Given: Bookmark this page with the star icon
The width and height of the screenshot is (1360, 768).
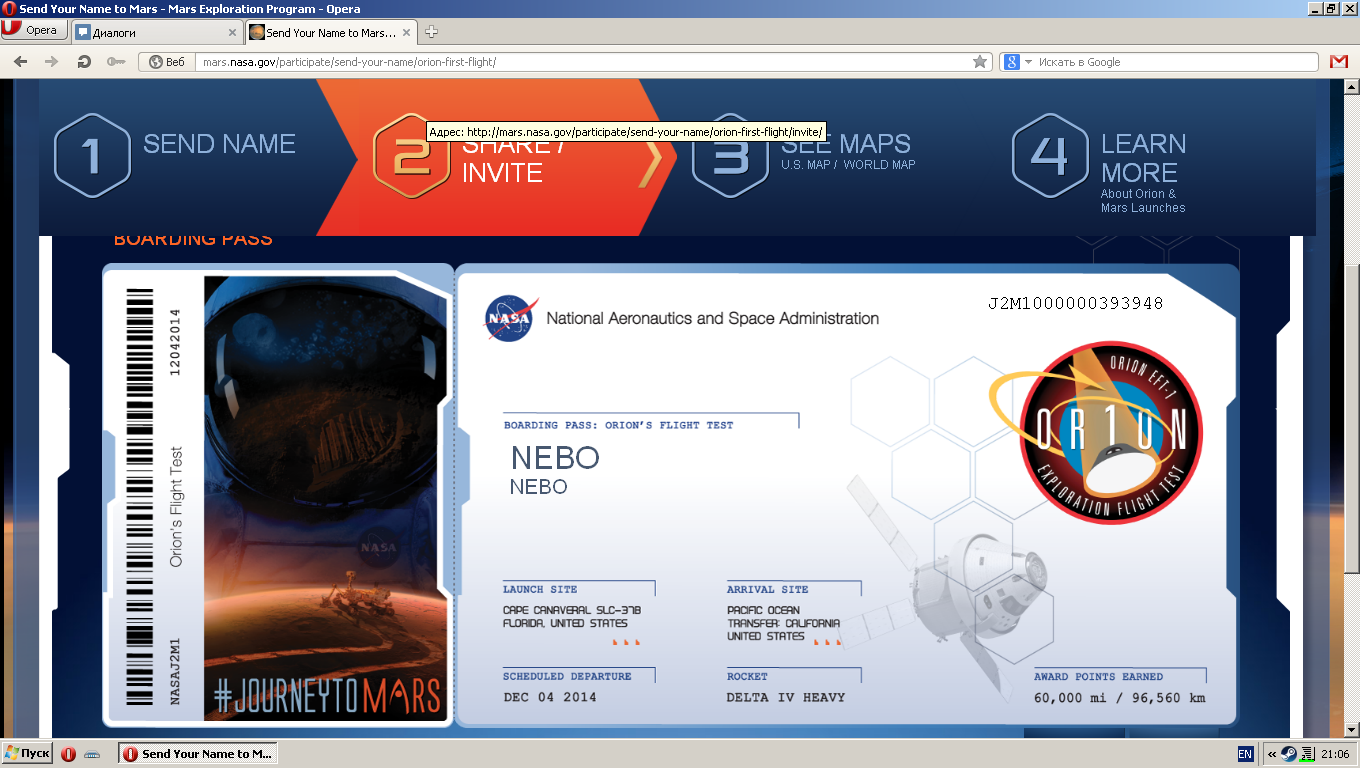Looking at the screenshot, I should tap(980, 62).
